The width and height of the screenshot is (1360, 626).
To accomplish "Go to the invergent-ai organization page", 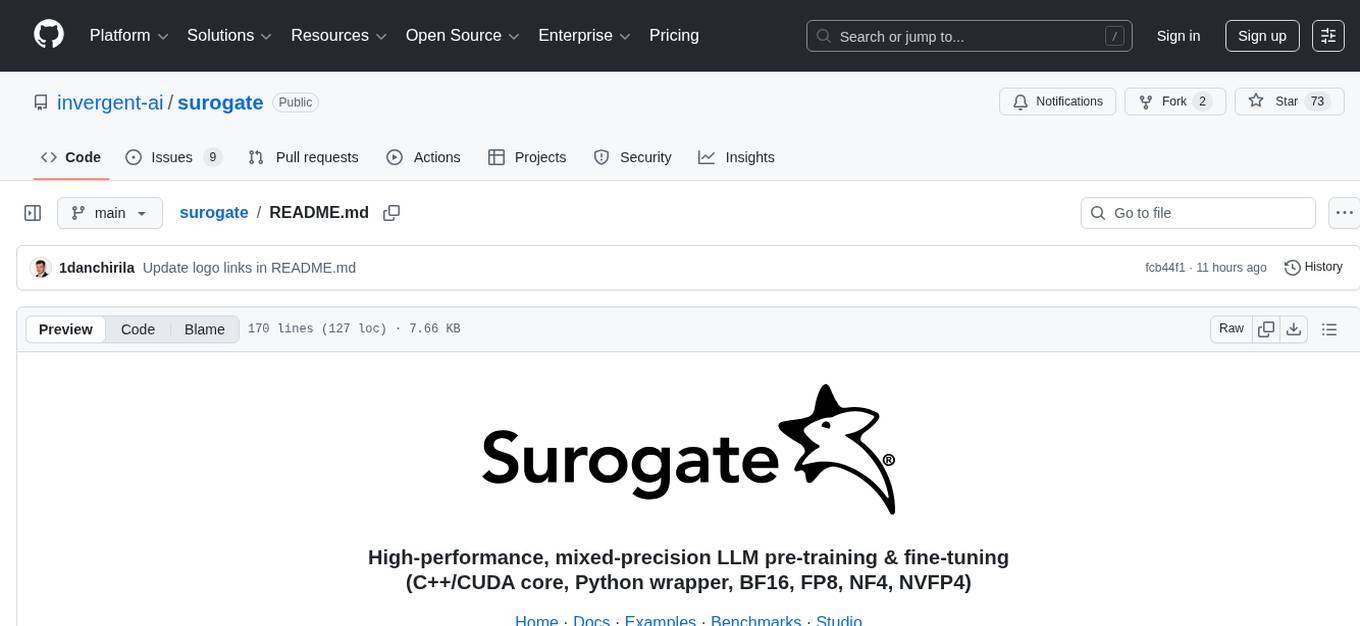I will click(x=110, y=102).
